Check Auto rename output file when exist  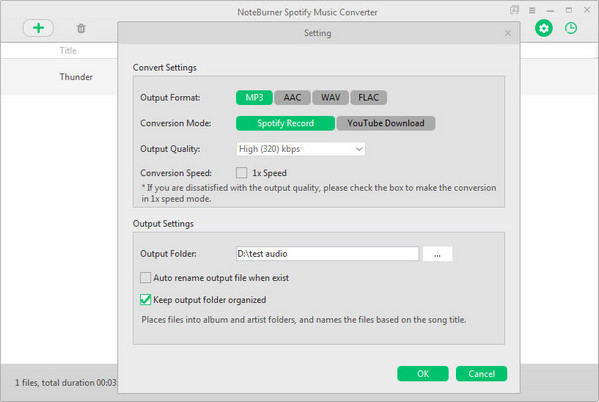pyautogui.click(x=145, y=277)
